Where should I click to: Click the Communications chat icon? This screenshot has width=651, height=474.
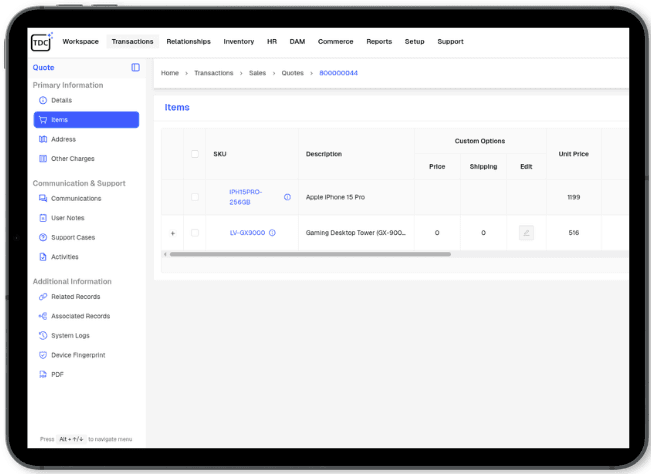[x=43, y=198]
